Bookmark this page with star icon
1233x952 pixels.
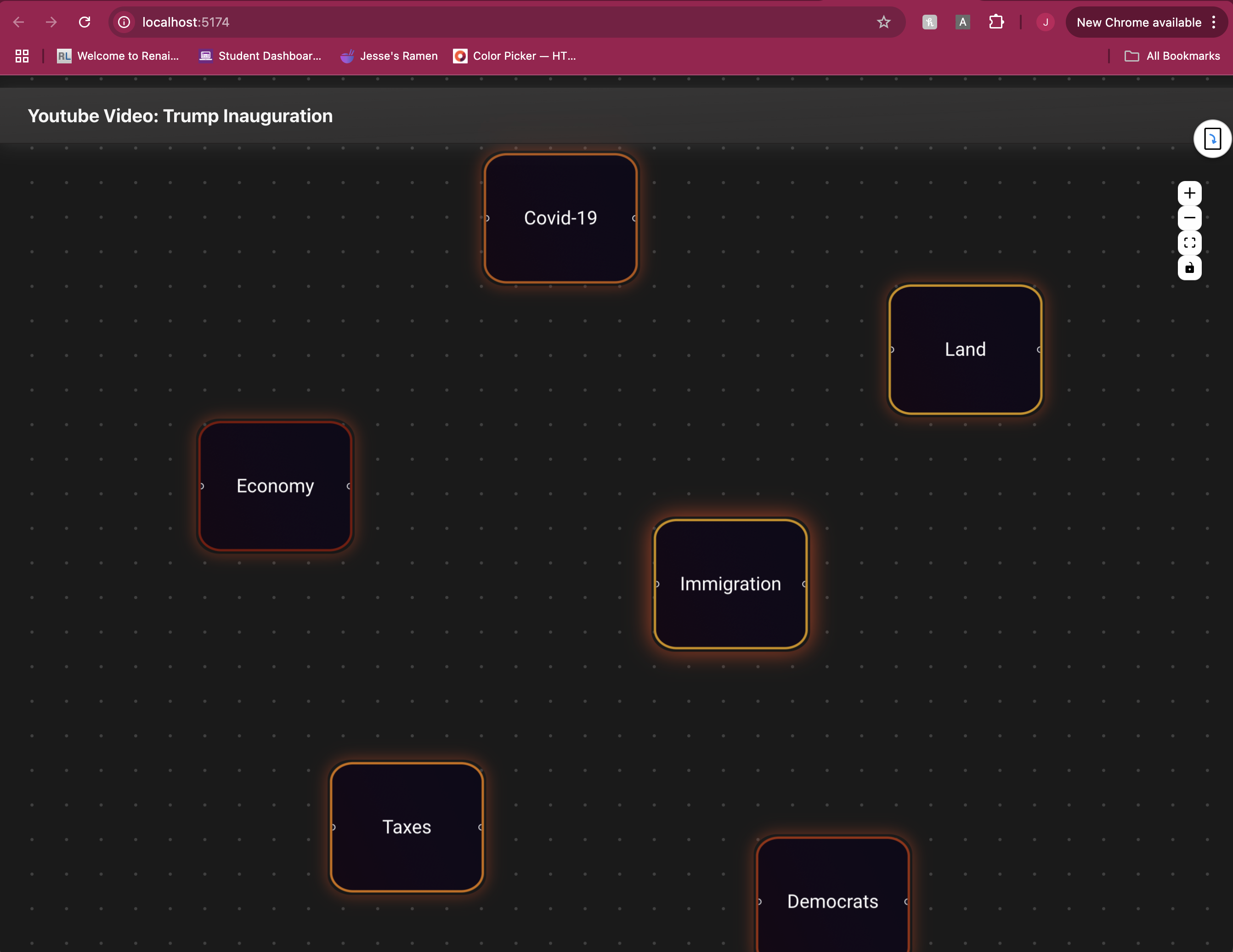point(883,22)
